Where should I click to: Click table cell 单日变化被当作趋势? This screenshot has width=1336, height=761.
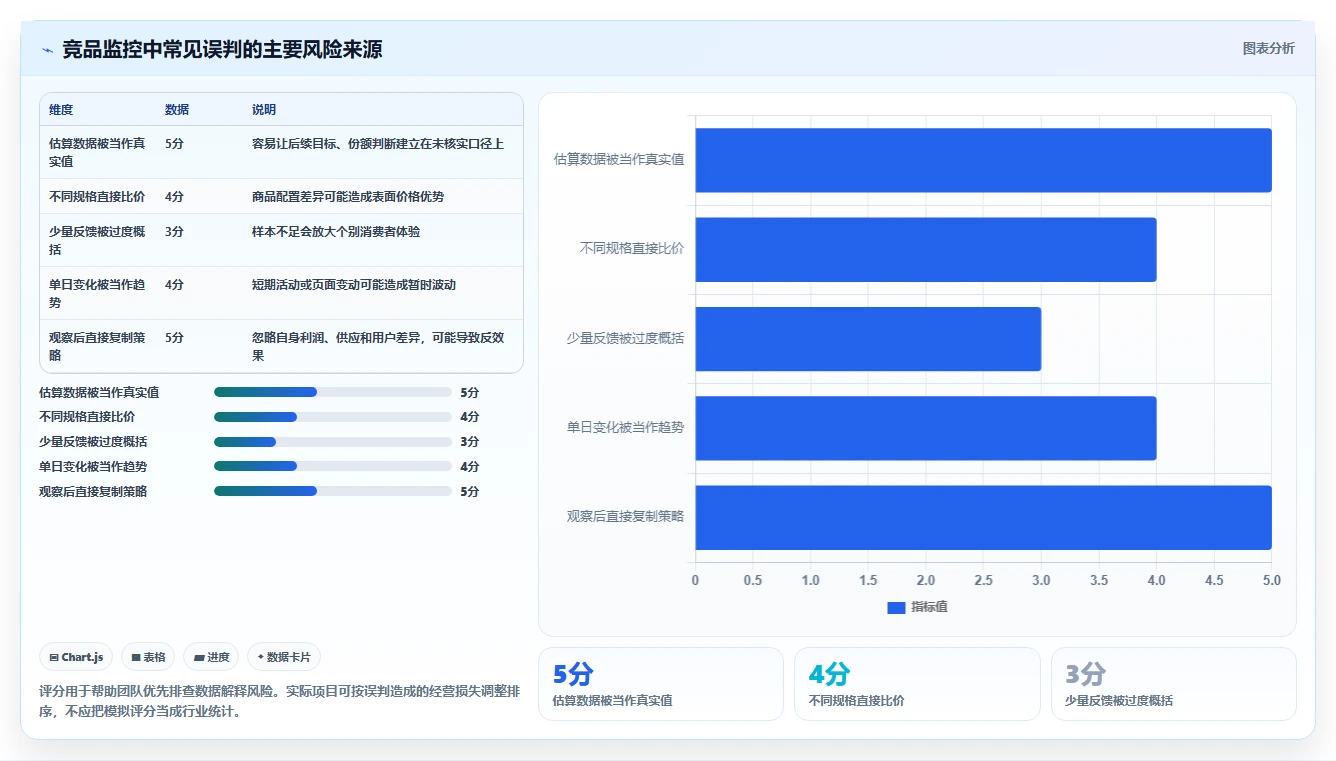coord(98,293)
